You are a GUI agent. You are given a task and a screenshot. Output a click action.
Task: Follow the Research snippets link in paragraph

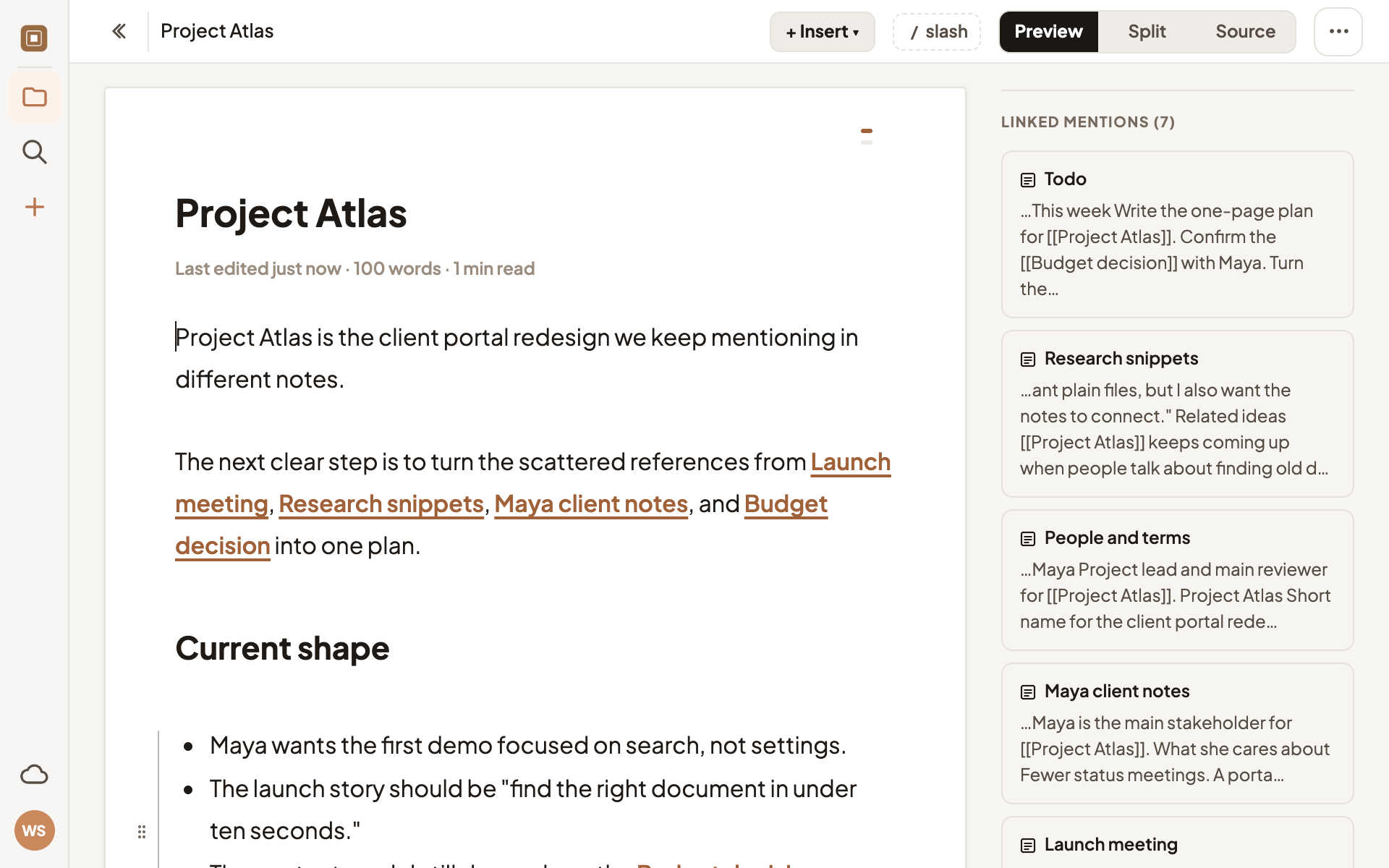381,504
